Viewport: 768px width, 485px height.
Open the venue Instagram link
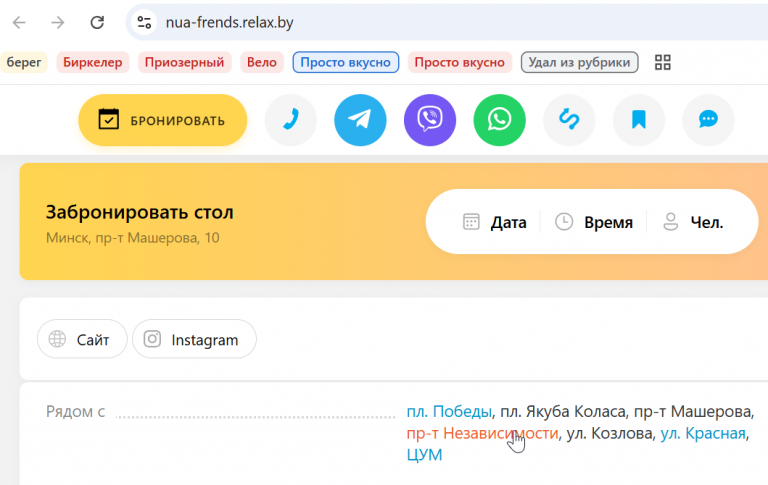coord(194,339)
